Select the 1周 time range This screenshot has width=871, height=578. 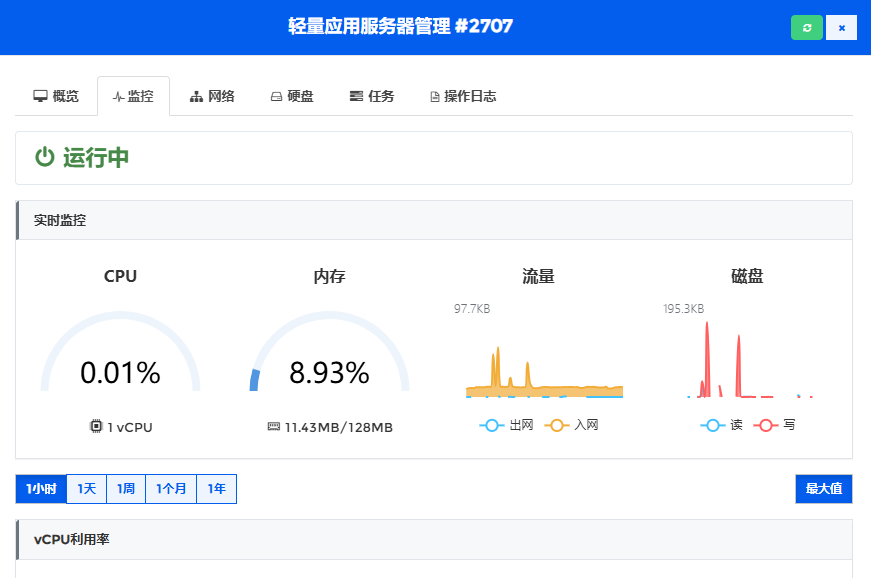[x=126, y=489]
